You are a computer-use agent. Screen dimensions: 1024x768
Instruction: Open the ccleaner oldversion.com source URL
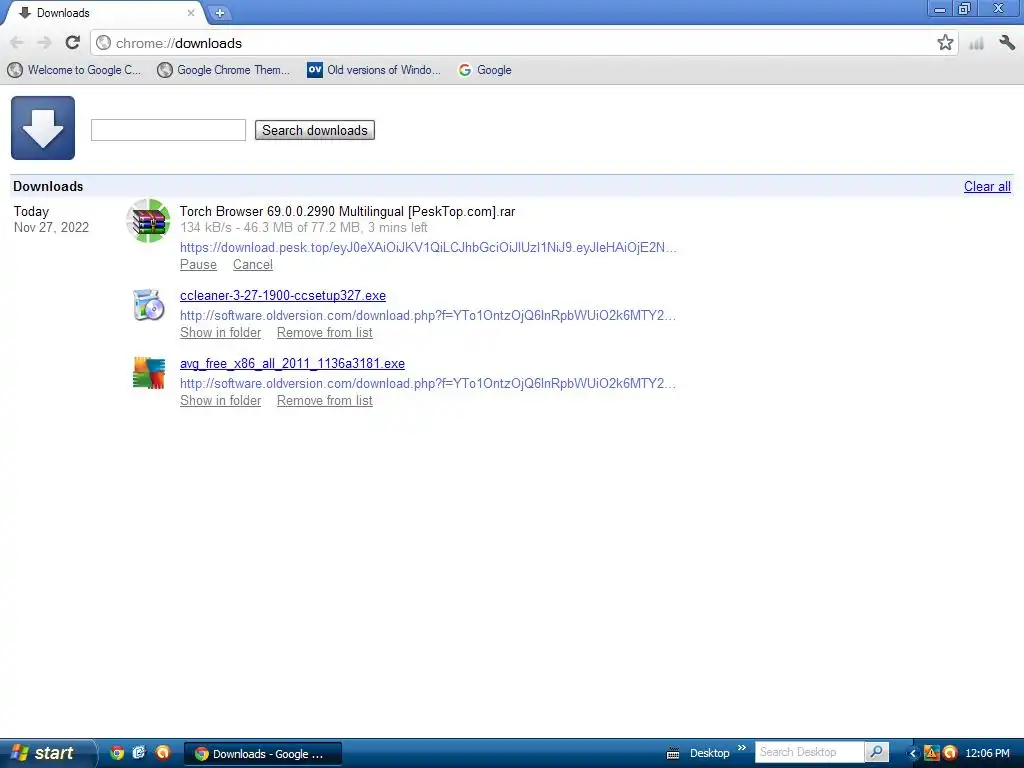tap(428, 315)
